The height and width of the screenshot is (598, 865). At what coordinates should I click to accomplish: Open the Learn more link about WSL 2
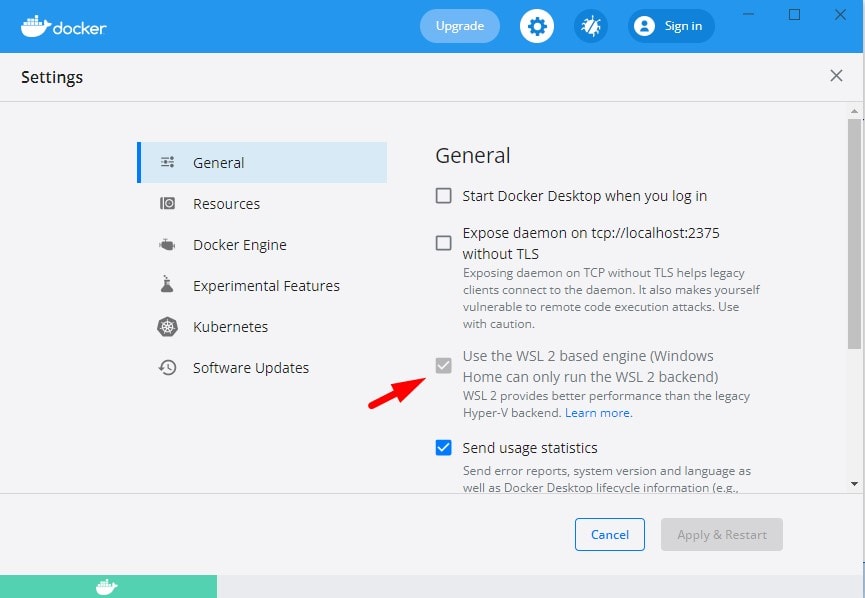[599, 413]
